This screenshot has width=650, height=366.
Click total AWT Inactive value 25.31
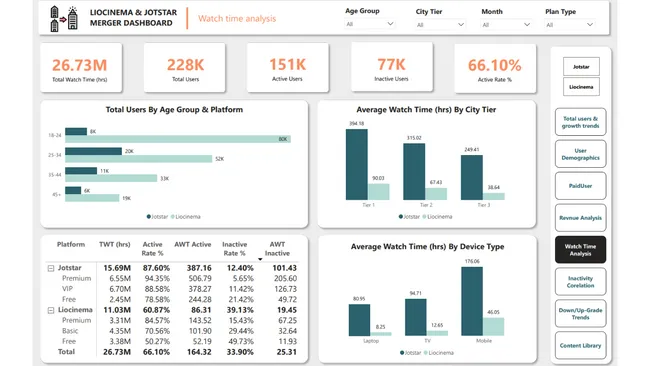point(286,352)
